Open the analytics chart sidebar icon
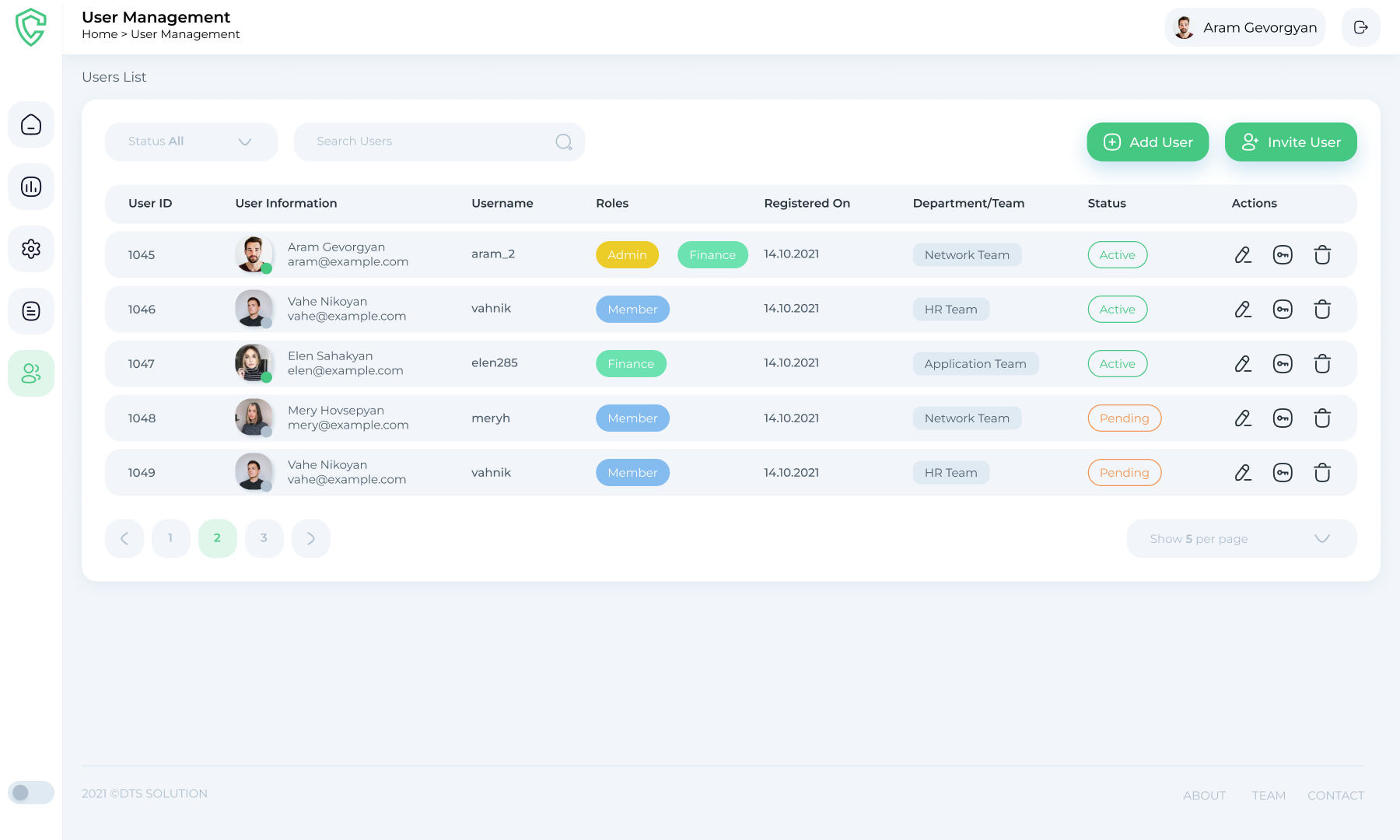The width and height of the screenshot is (1400, 840). (31, 187)
